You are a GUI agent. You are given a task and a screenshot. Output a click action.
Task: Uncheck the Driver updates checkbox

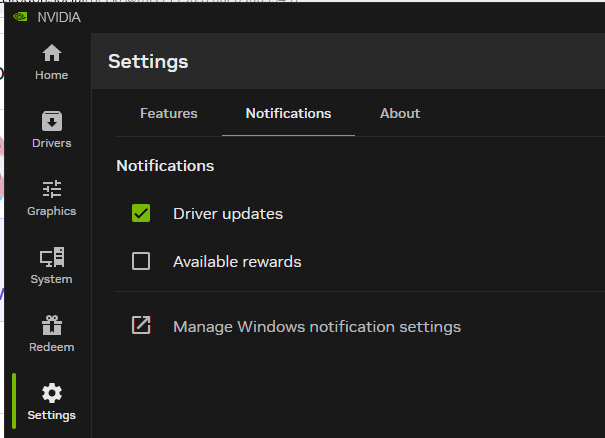coord(141,213)
